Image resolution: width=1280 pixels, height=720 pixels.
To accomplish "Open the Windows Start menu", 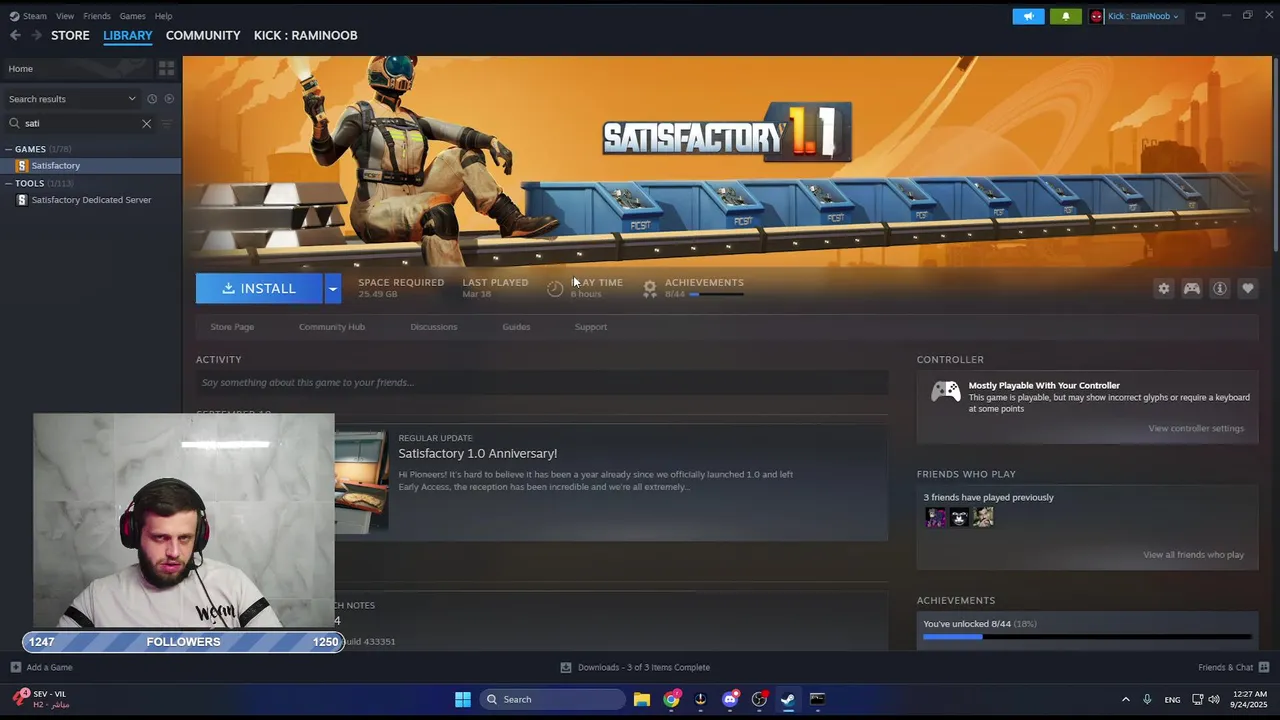I will click(463, 699).
